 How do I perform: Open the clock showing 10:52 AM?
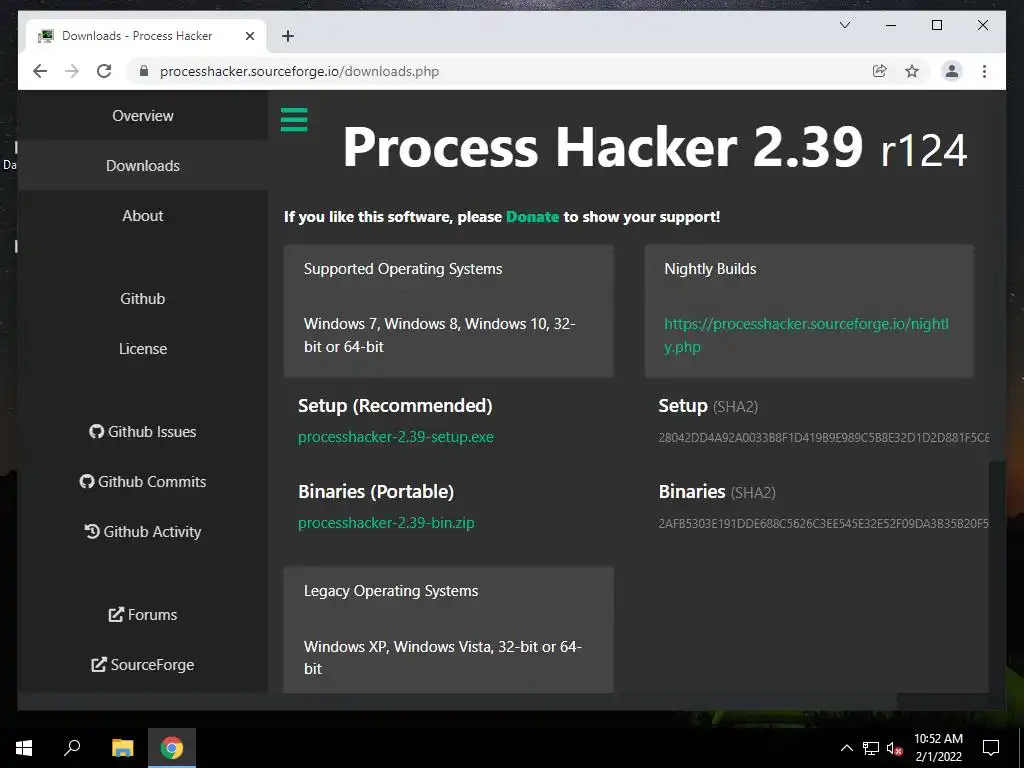click(x=938, y=739)
